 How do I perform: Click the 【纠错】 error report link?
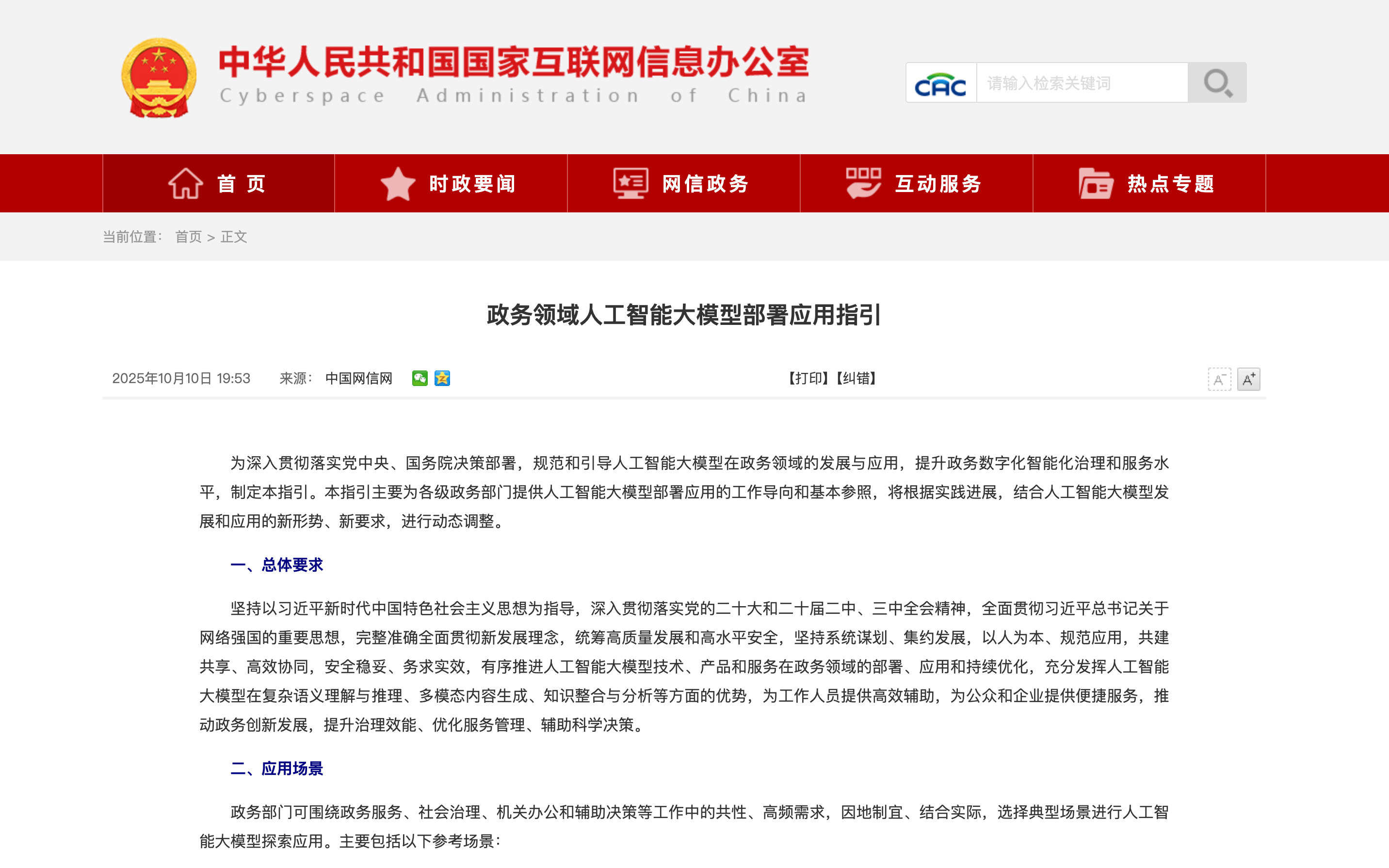tap(856, 378)
